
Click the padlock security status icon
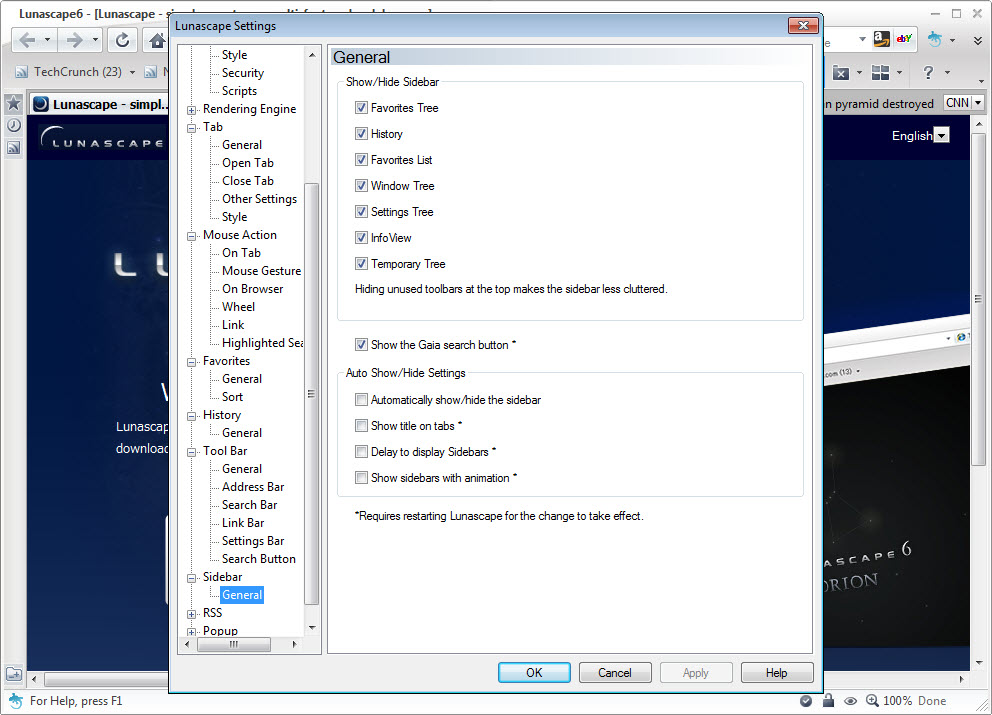828,700
